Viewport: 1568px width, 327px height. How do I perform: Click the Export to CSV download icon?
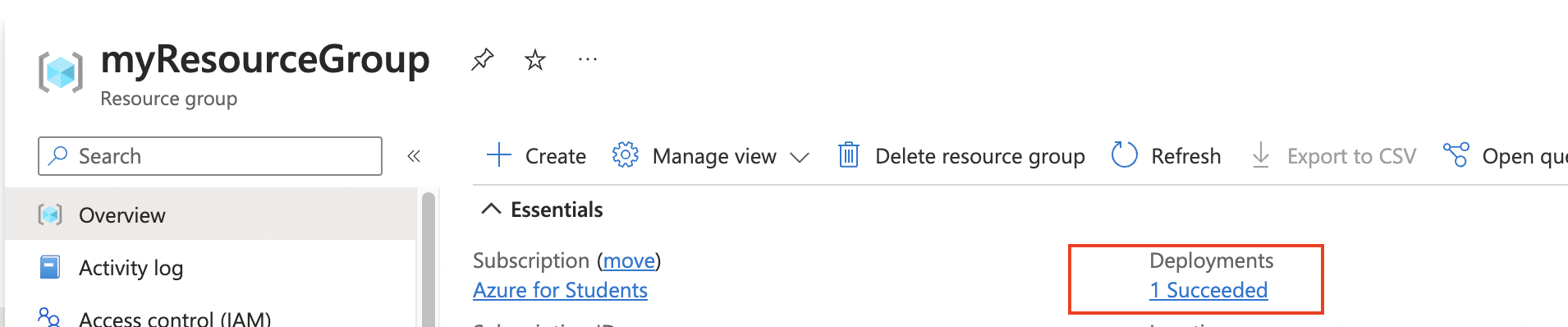point(1261,155)
